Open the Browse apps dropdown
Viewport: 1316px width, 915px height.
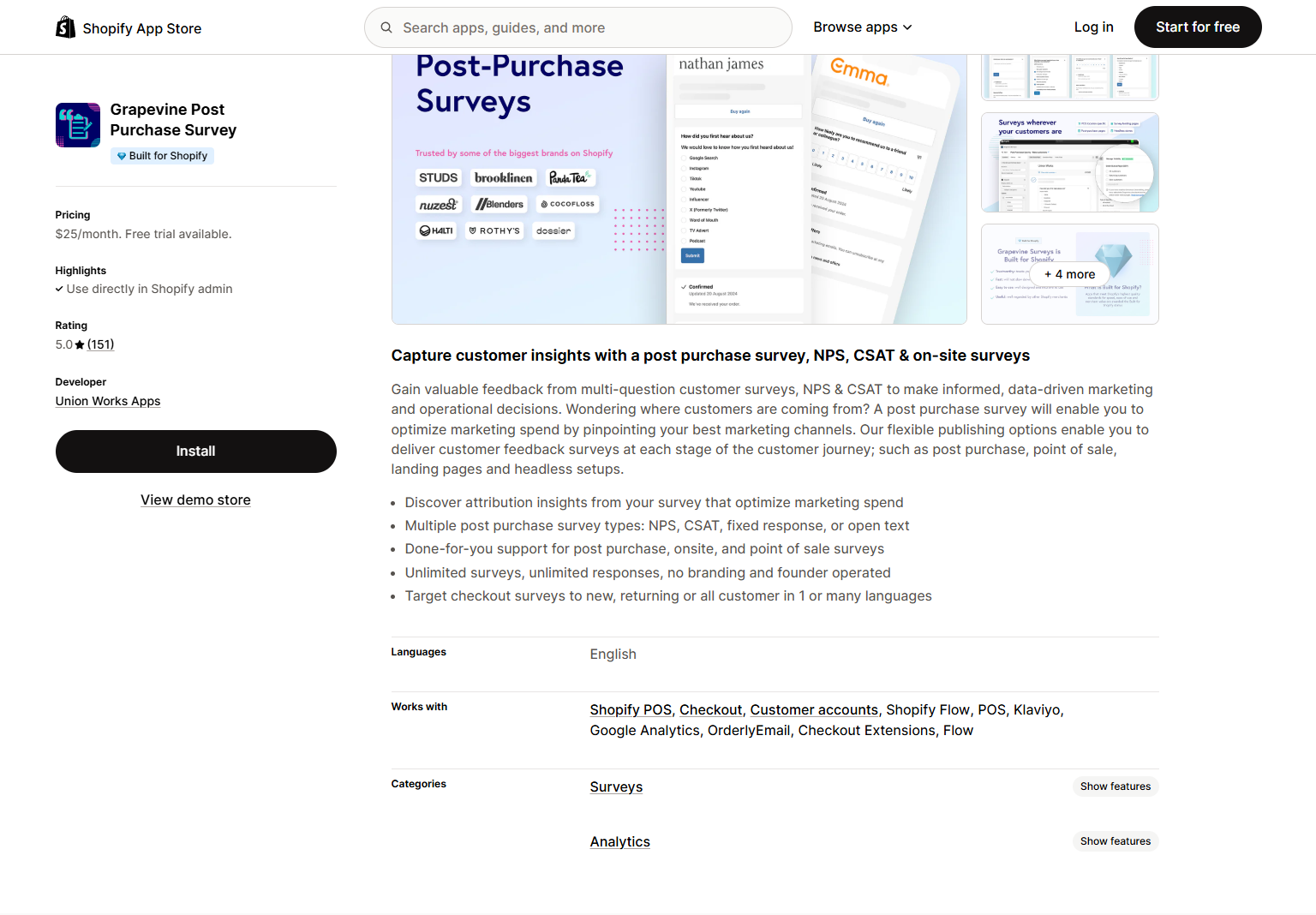coord(862,27)
